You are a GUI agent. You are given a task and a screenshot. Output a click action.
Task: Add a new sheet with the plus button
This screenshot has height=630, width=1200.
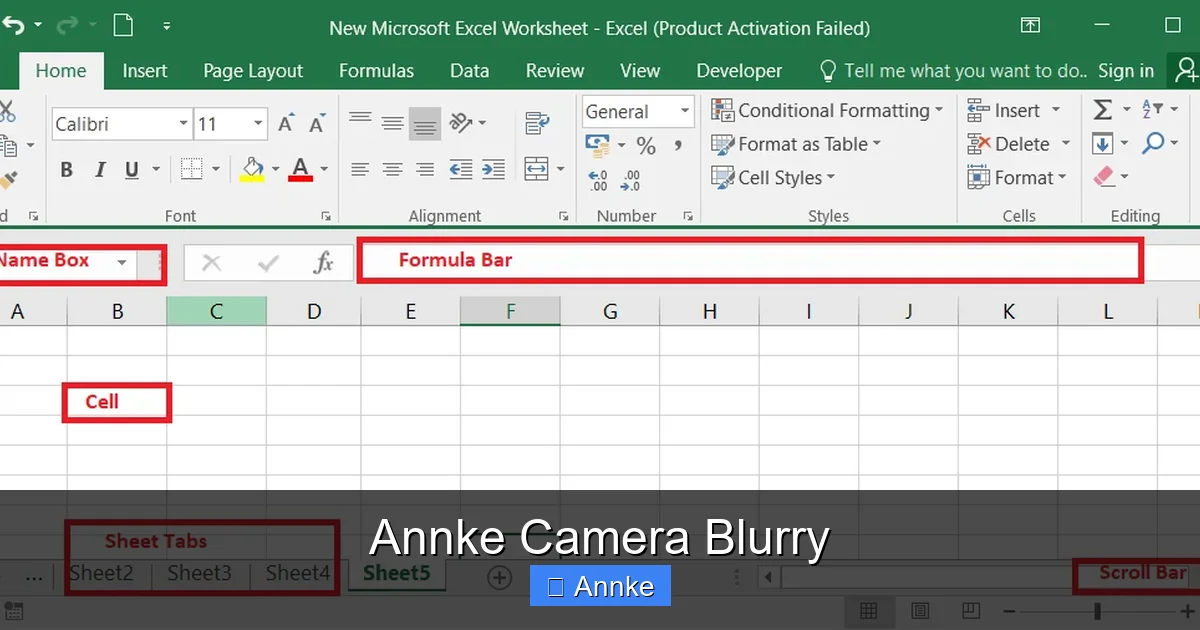pyautogui.click(x=499, y=577)
